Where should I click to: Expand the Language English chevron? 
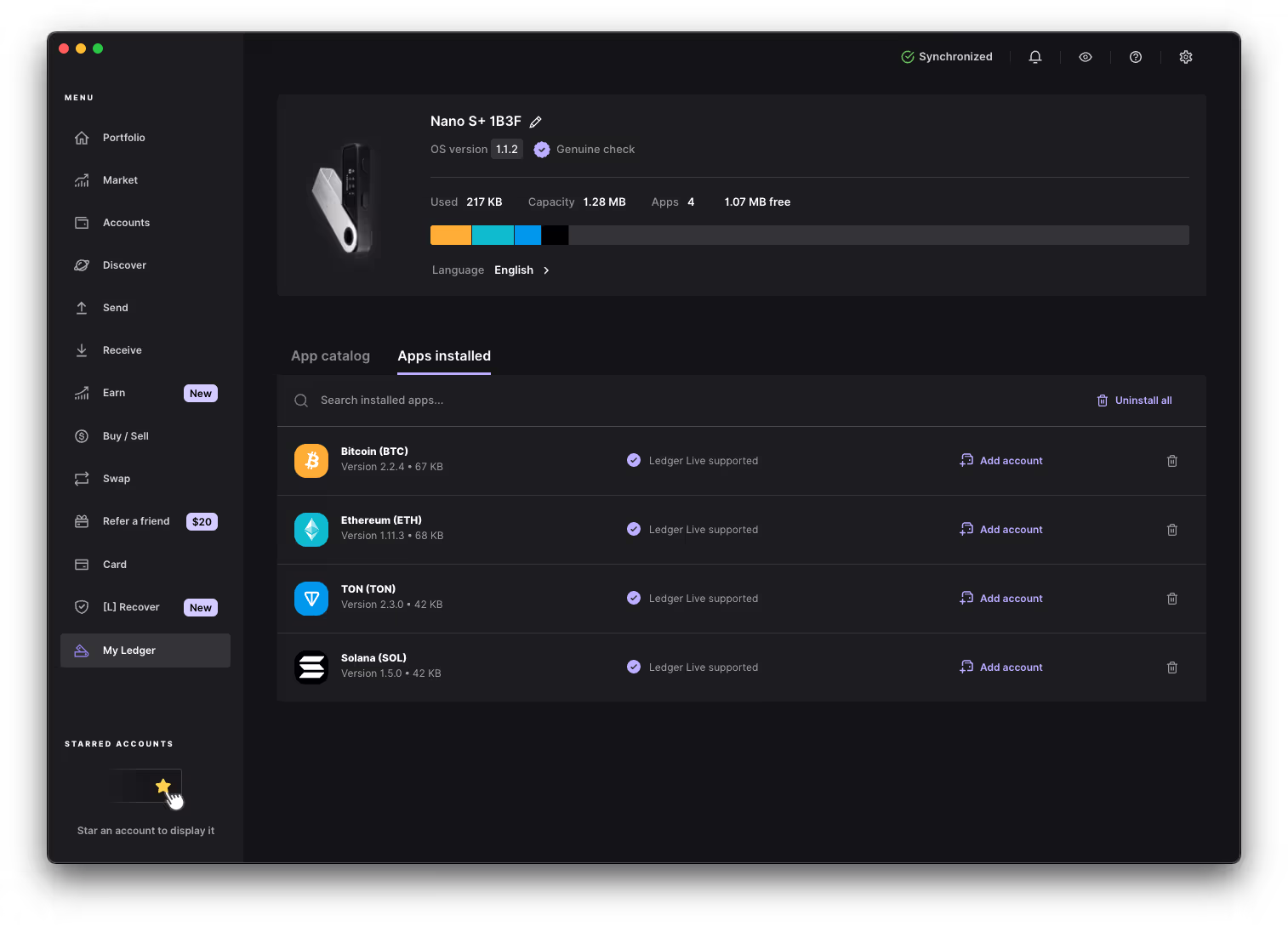(546, 270)
